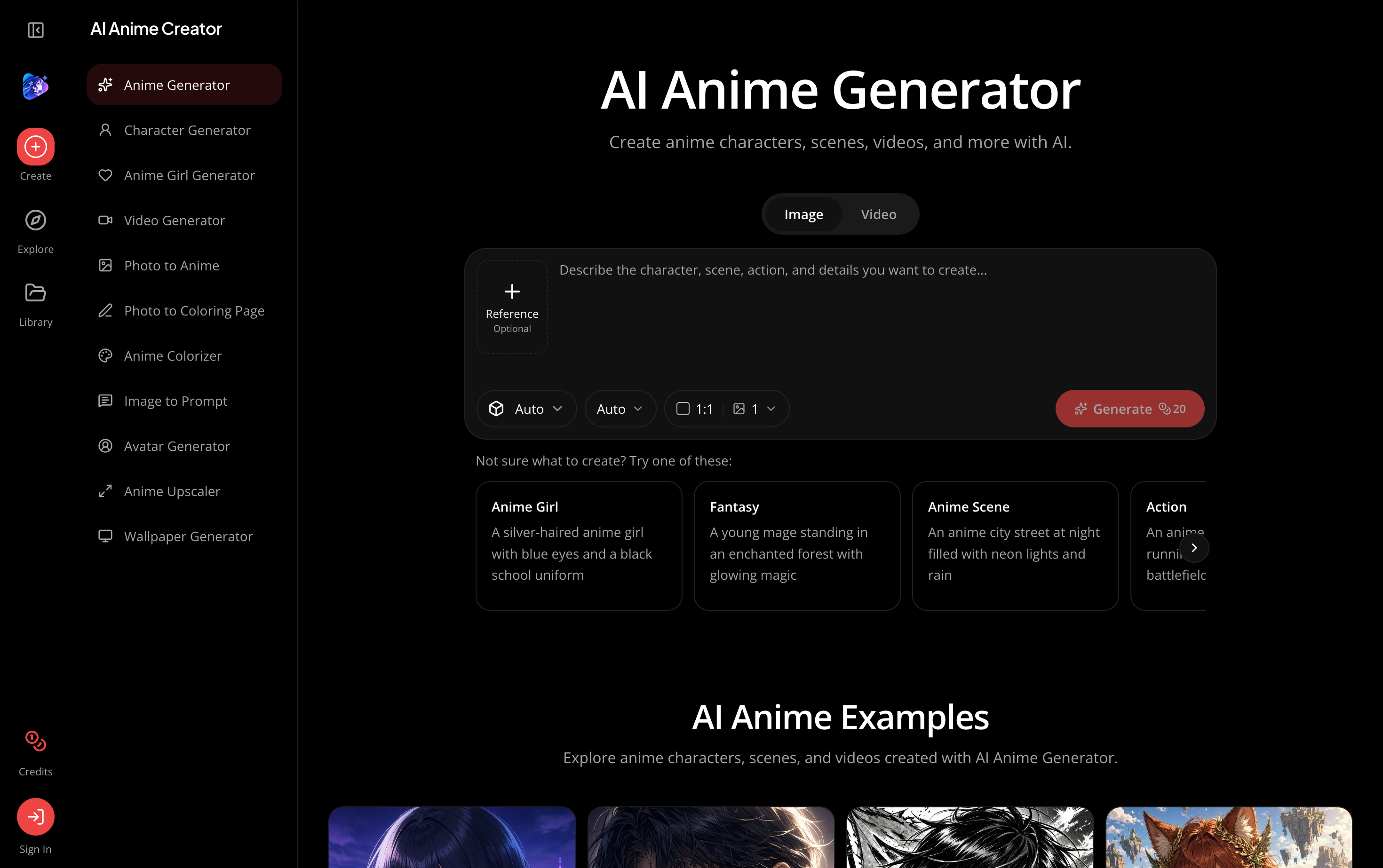Open Photo to Coloring Page tool
1383x868 pixels.
184,311
